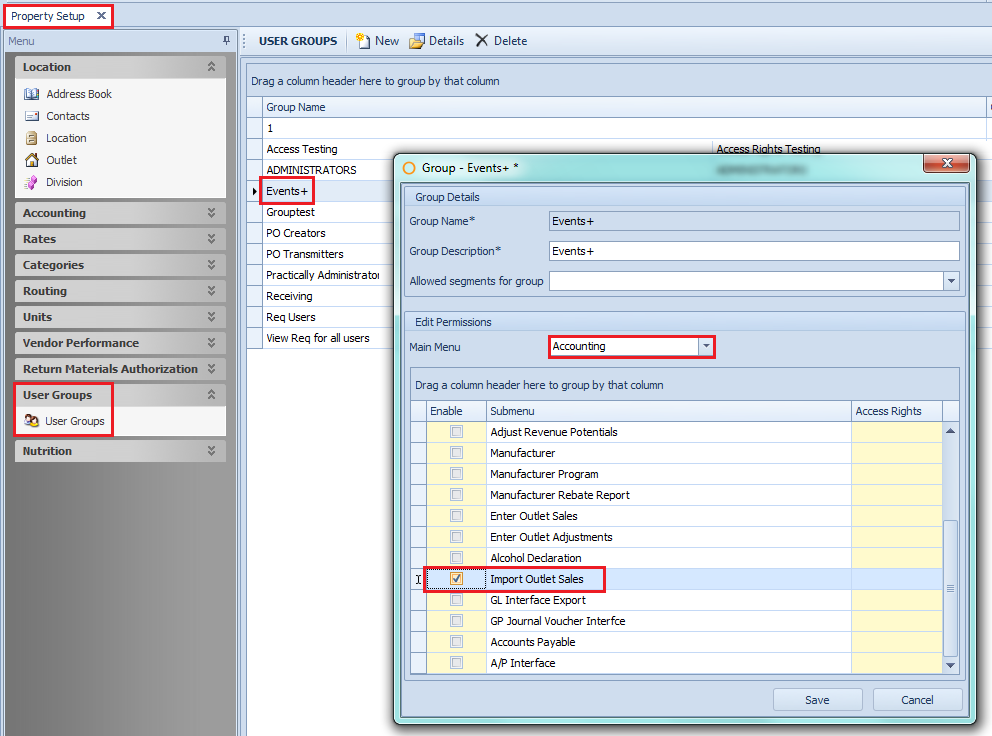Cancel the group edit dialog

(917, 700)
